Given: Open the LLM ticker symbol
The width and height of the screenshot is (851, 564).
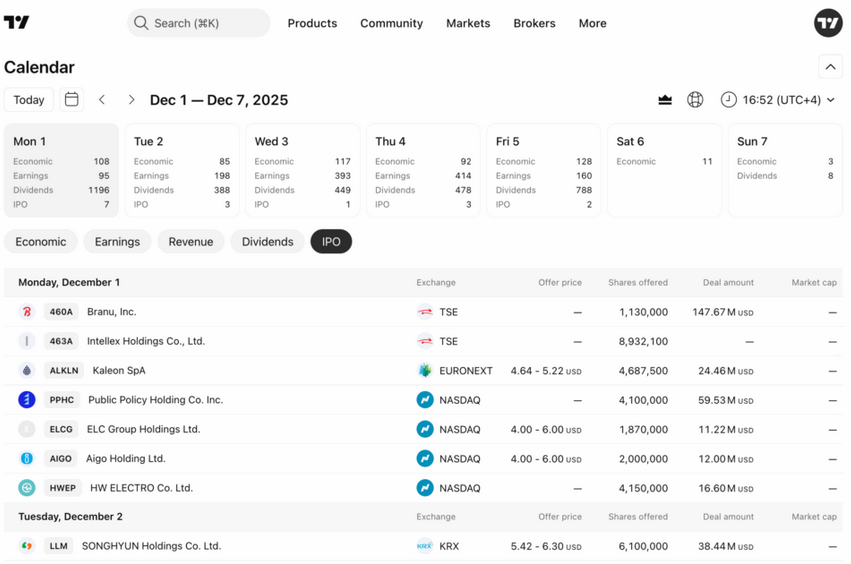Looking at the screenshot, I should click(x=59, y=546).
